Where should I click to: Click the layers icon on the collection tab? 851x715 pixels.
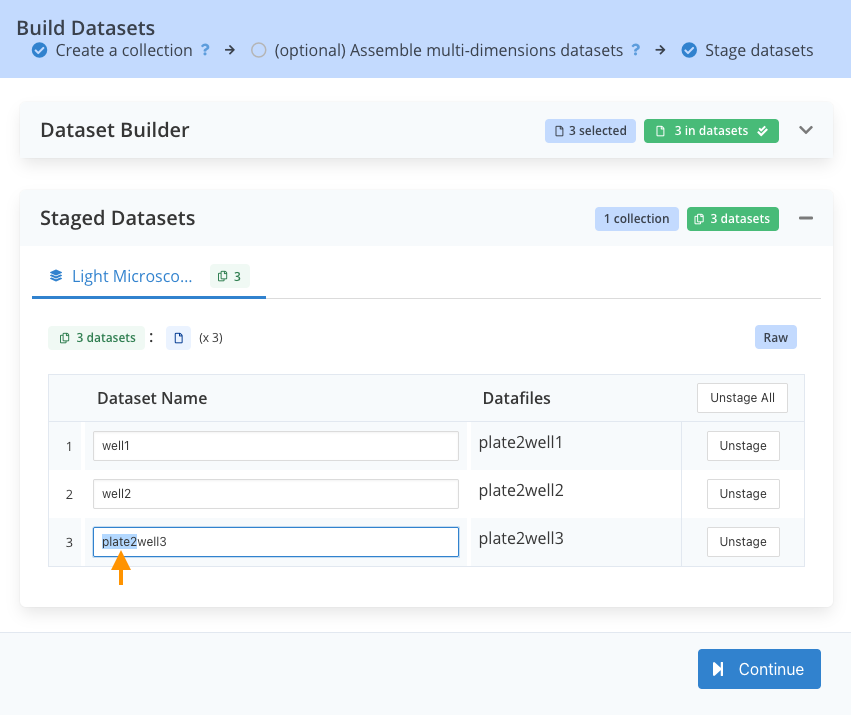(56, 276)
